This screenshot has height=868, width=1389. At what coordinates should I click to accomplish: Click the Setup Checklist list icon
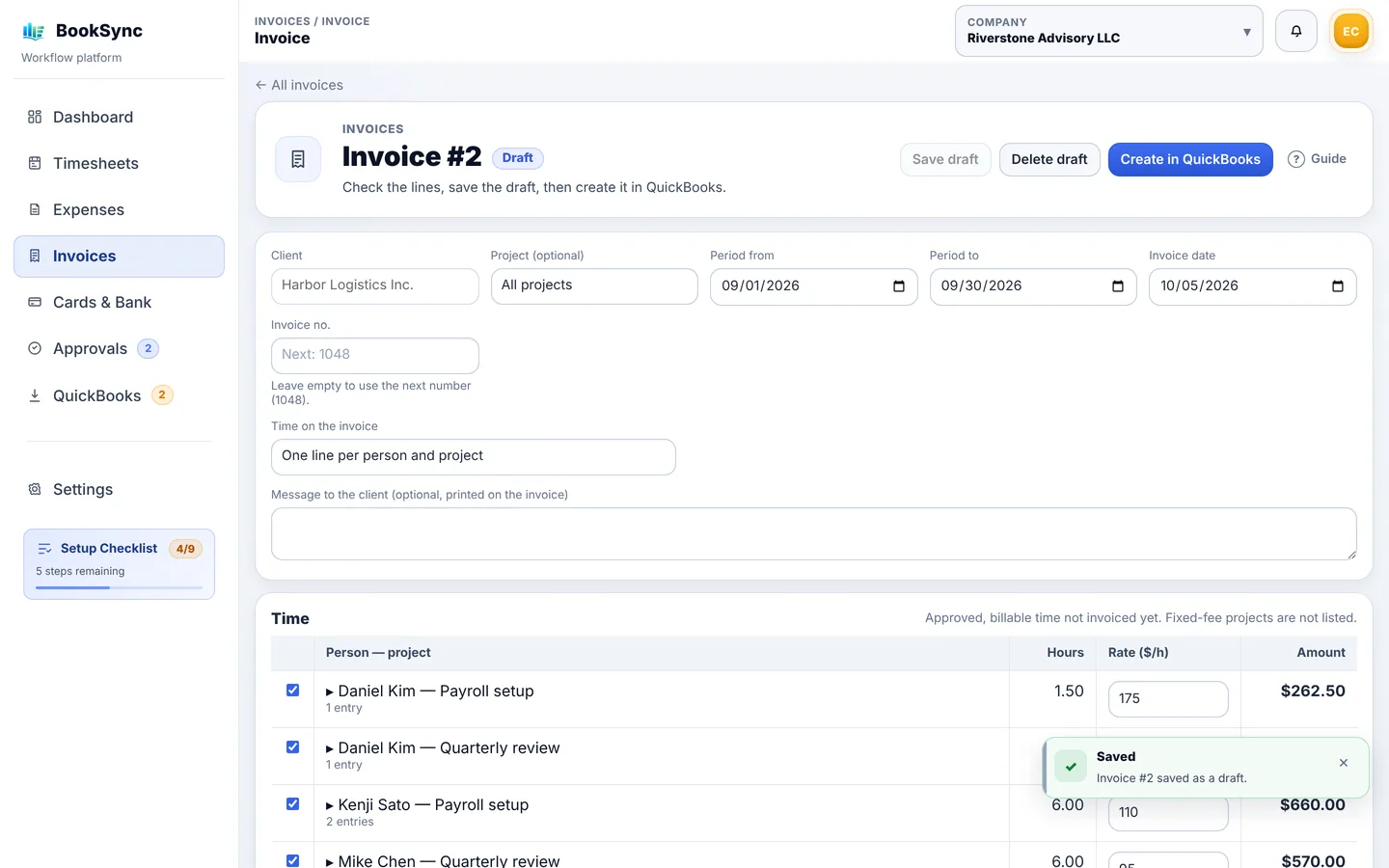pos(44,549)
